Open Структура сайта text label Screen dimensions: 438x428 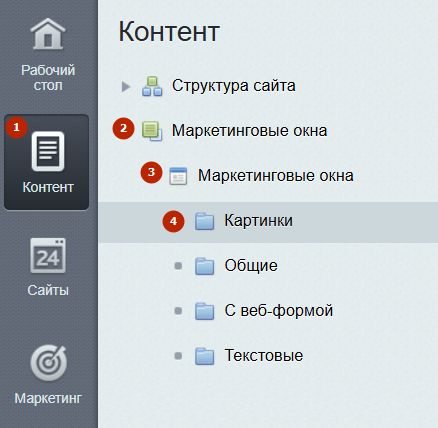234,86
